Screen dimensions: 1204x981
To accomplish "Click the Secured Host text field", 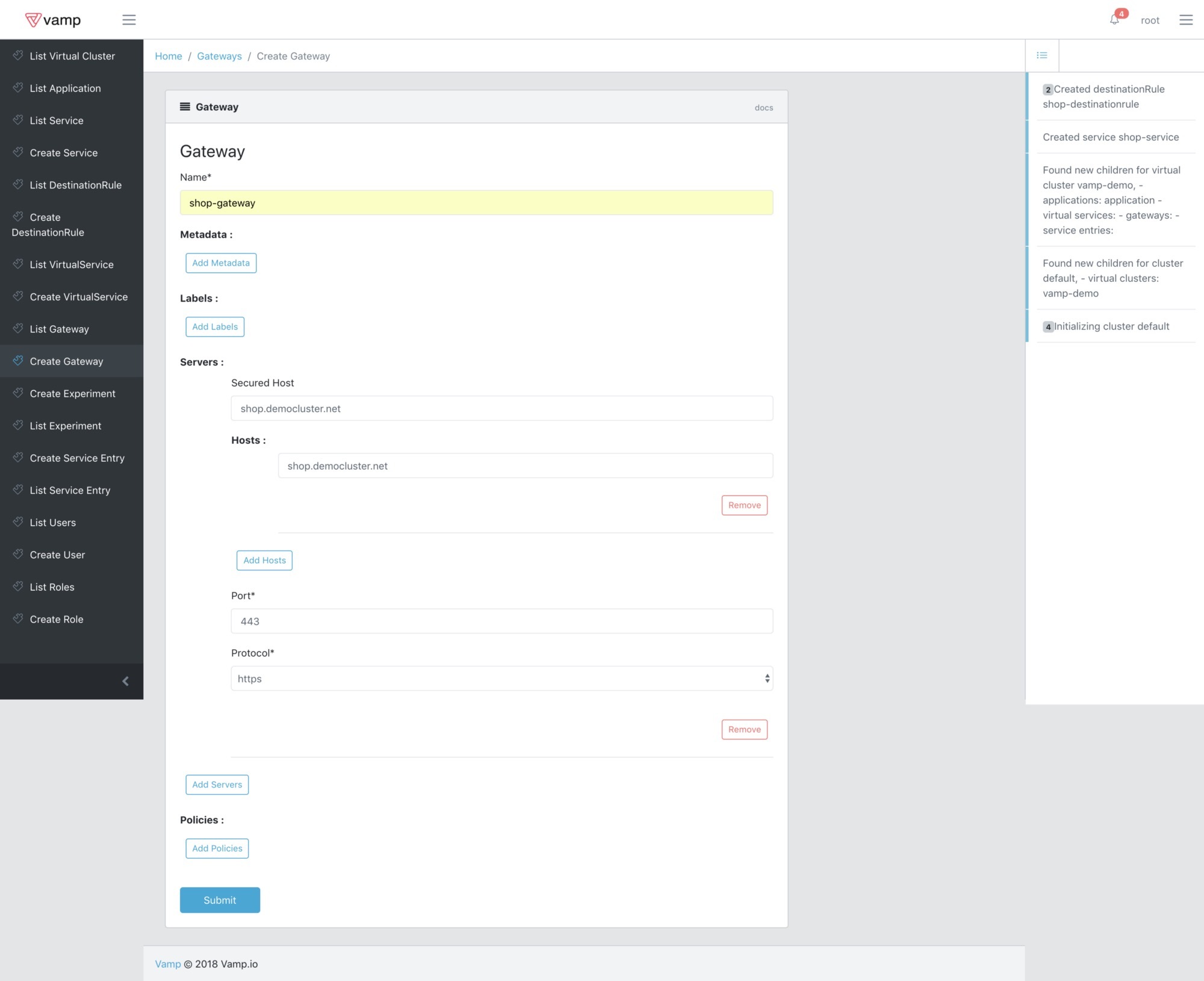I will [x=501, y=408].
